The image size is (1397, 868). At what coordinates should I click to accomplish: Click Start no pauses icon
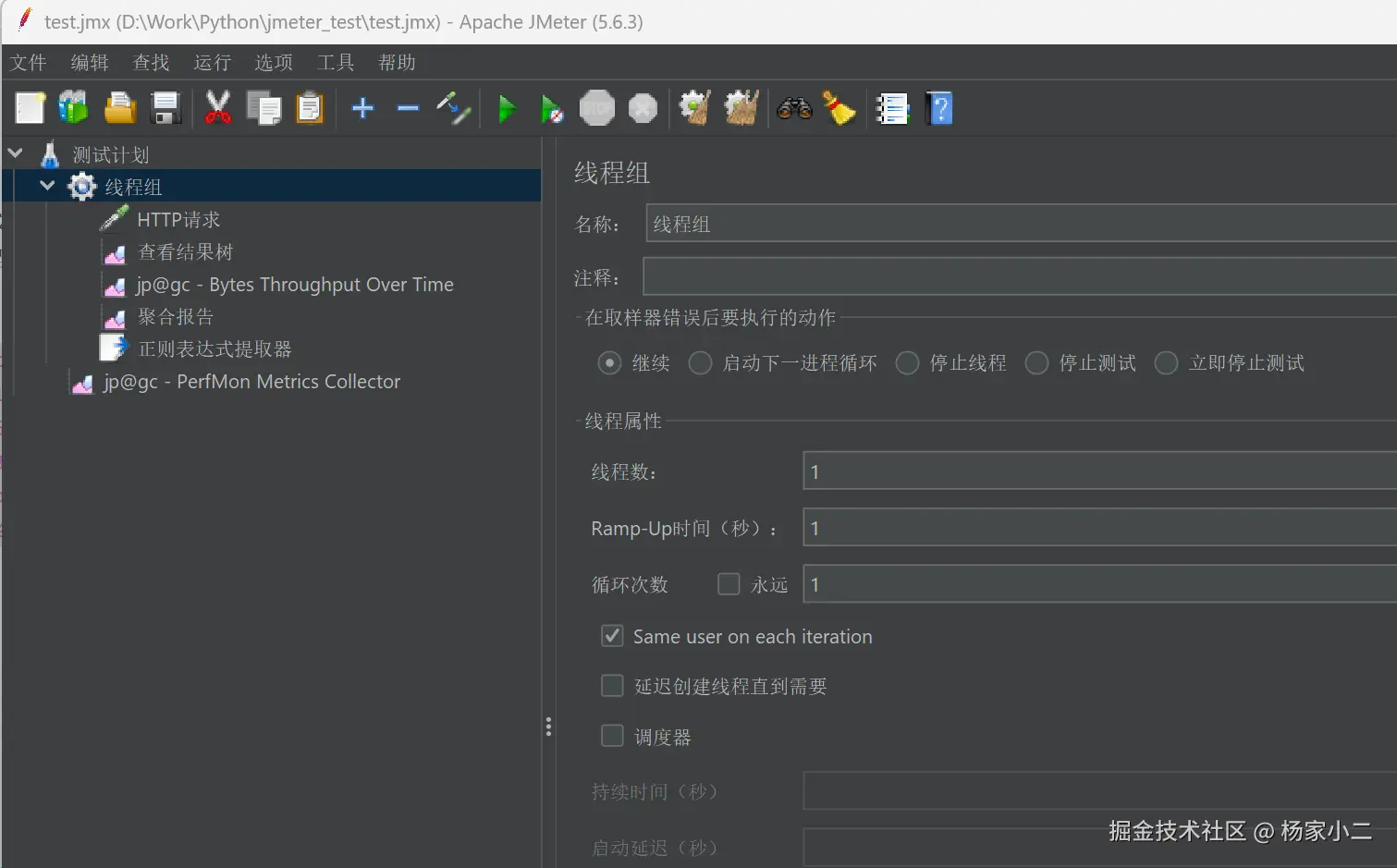(x=552, y=109)
